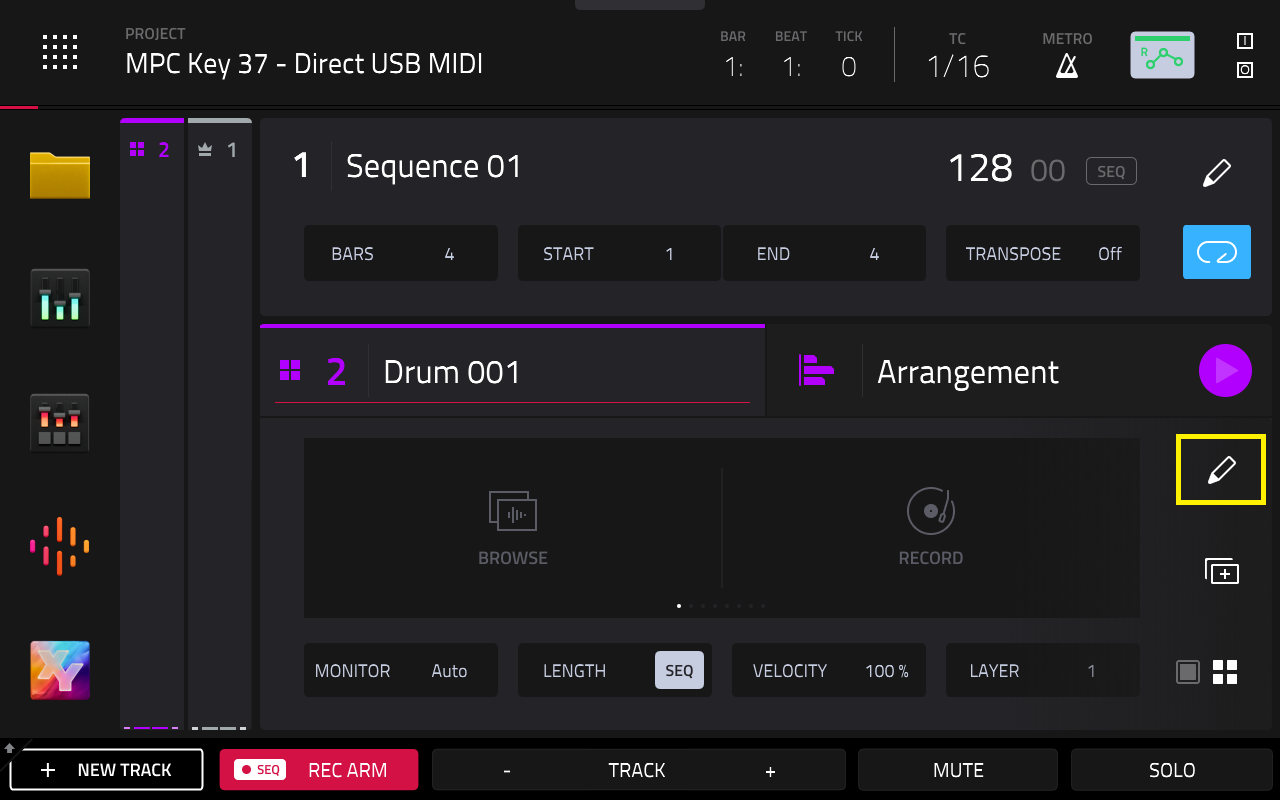This screenshot has height=800, width=1280.
Task: Click the top-right lower circle indicator
Action: click(x=1245, y=70)
